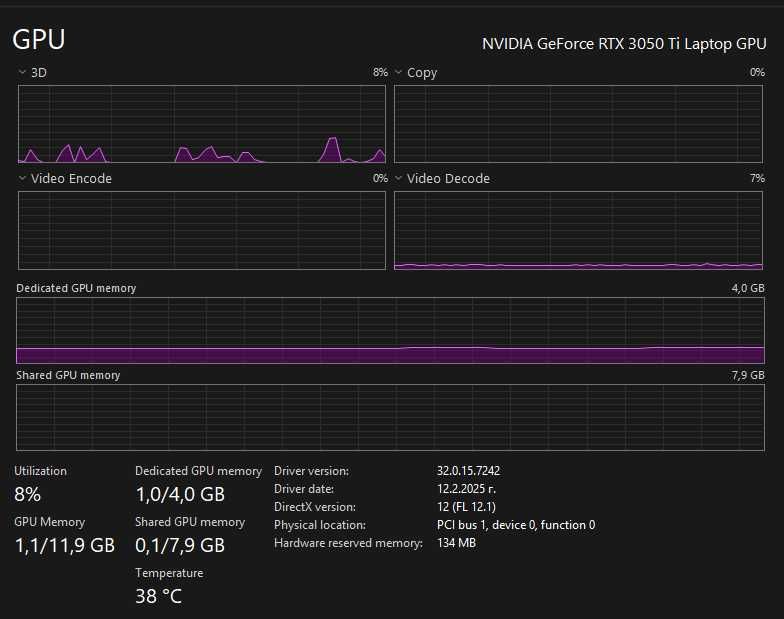
Task: Click the NVIDIA GeForce RTX 3050 Ti name
Action: click(624, 44)
